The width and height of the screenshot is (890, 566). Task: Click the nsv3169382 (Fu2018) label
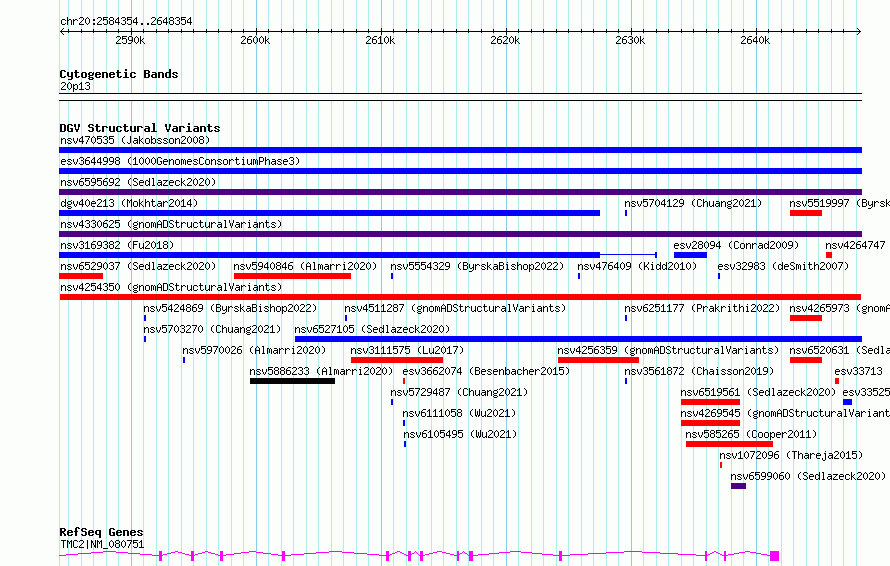point(117,245)
